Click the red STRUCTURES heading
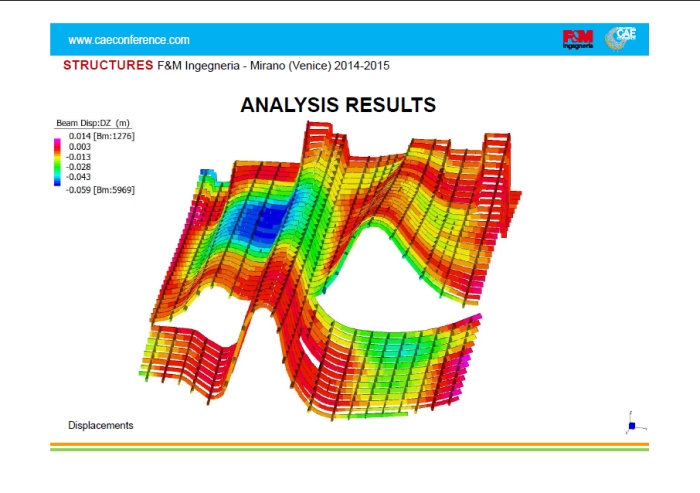The height and width of the screenshot is (493, 700). pos(108,65)
